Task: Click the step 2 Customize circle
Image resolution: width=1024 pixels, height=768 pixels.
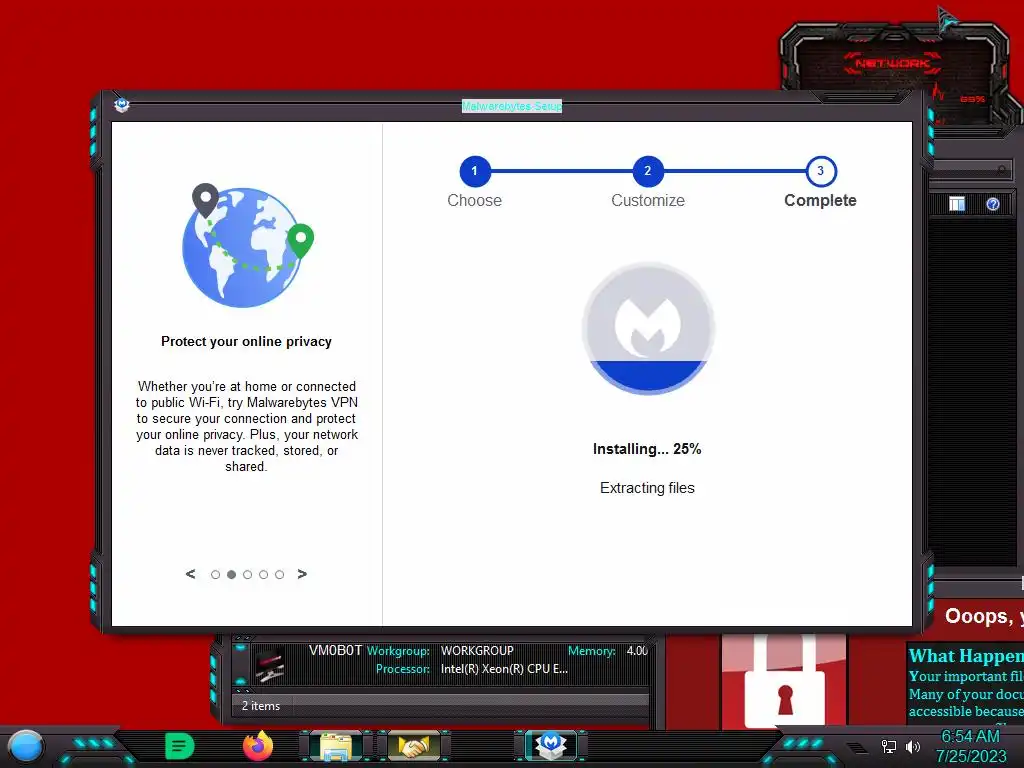Action: 648,171
